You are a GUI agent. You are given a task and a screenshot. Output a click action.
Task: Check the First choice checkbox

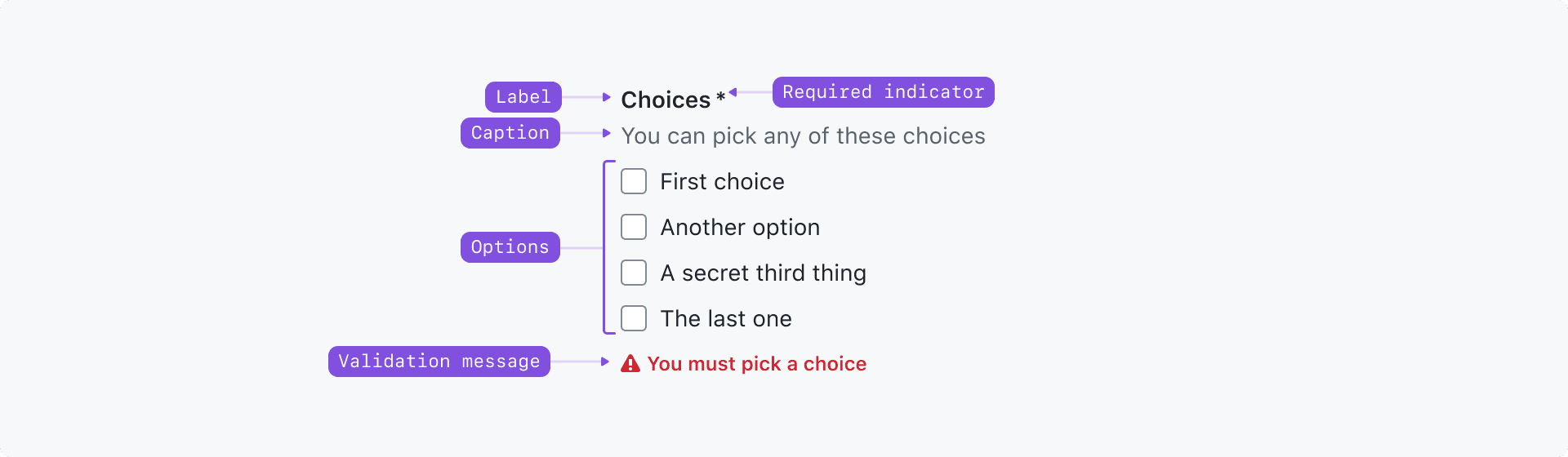(634, 181)
